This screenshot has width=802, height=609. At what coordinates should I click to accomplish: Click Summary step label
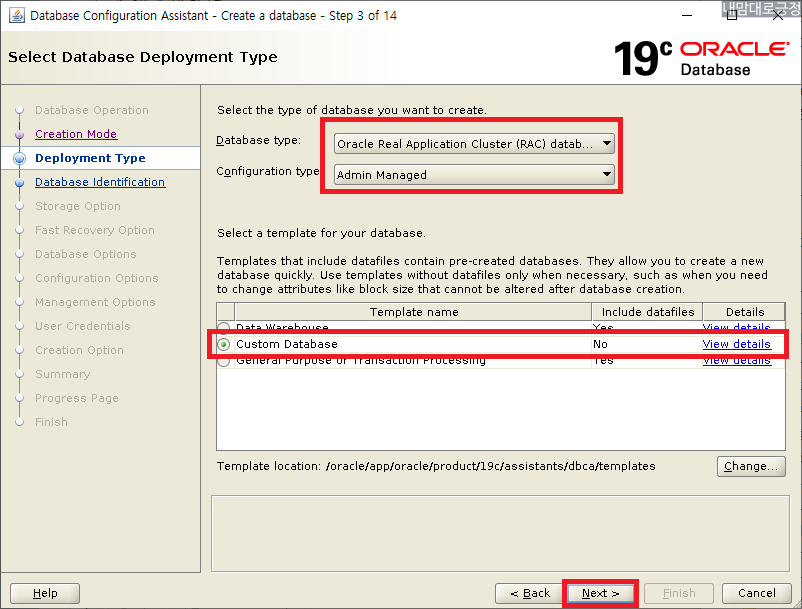pos(62,374)
